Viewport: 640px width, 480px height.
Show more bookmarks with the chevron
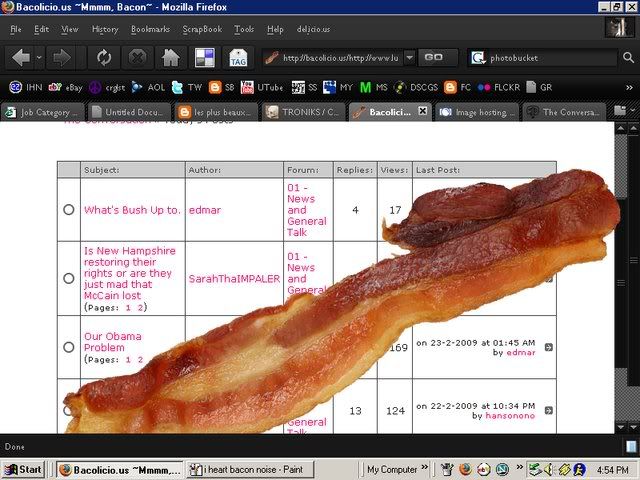click(x=629, y=87)
